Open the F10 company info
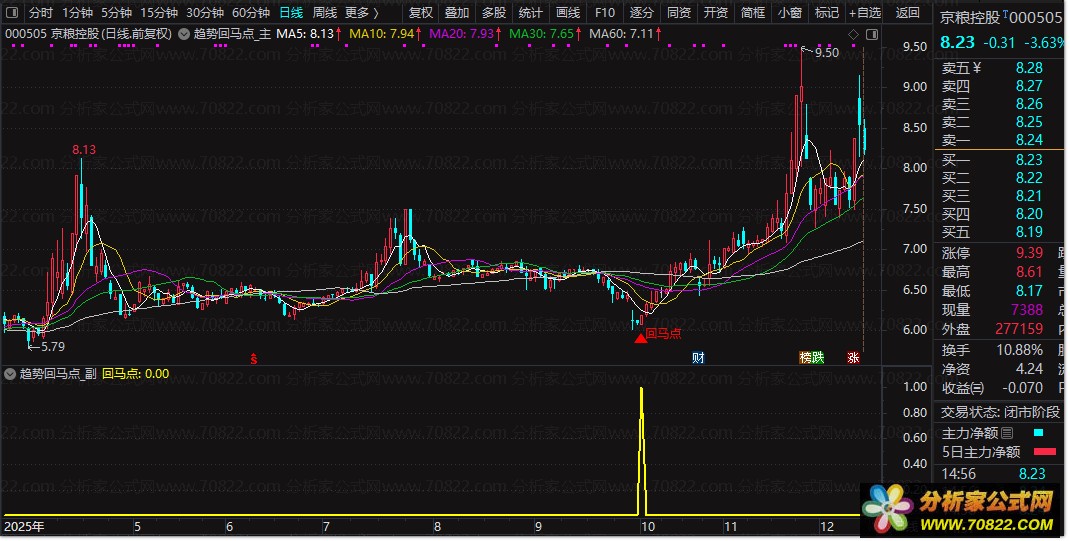 pos(605,13)
